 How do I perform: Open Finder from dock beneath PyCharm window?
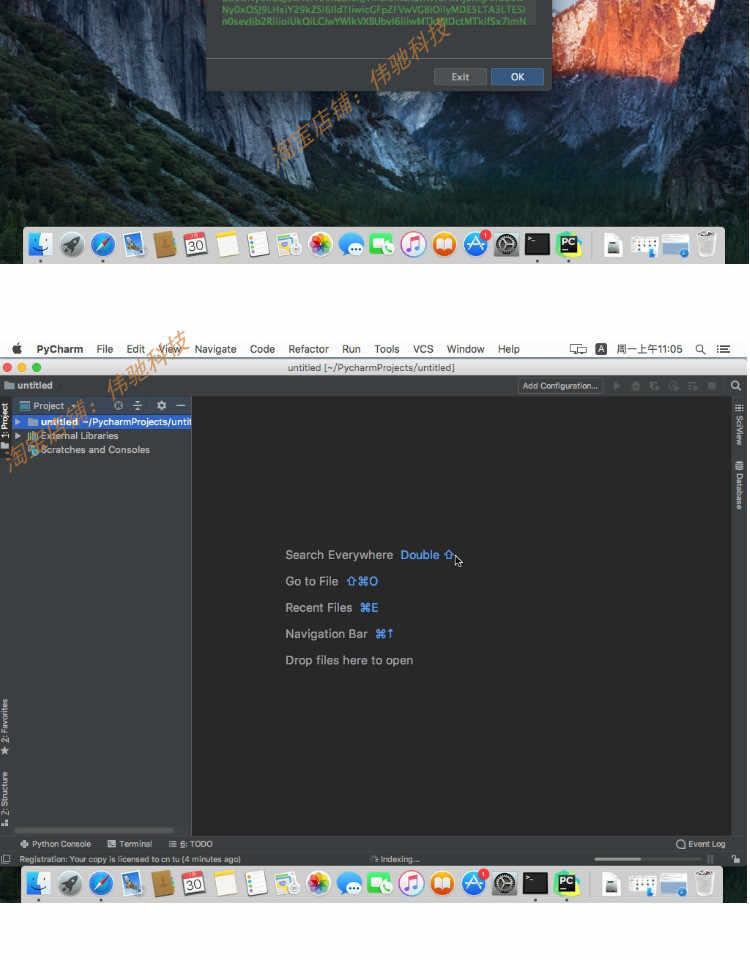click(39, 884)
